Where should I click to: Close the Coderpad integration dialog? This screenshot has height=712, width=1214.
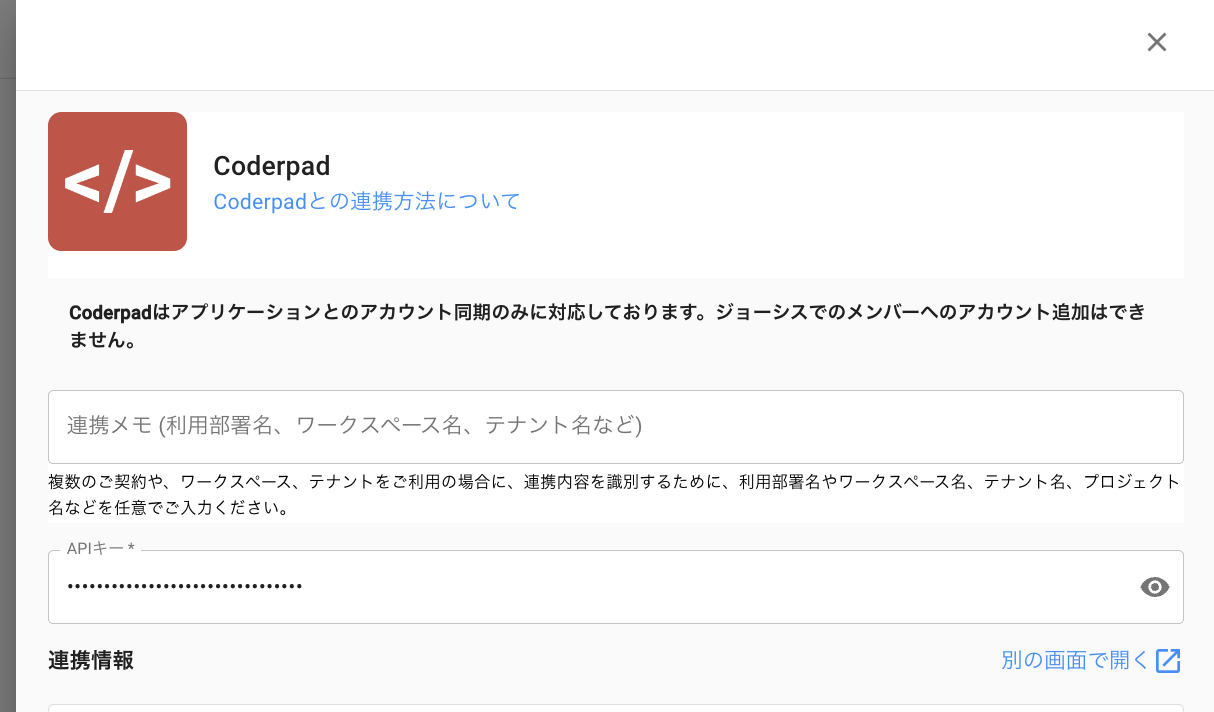(1156, 42)
